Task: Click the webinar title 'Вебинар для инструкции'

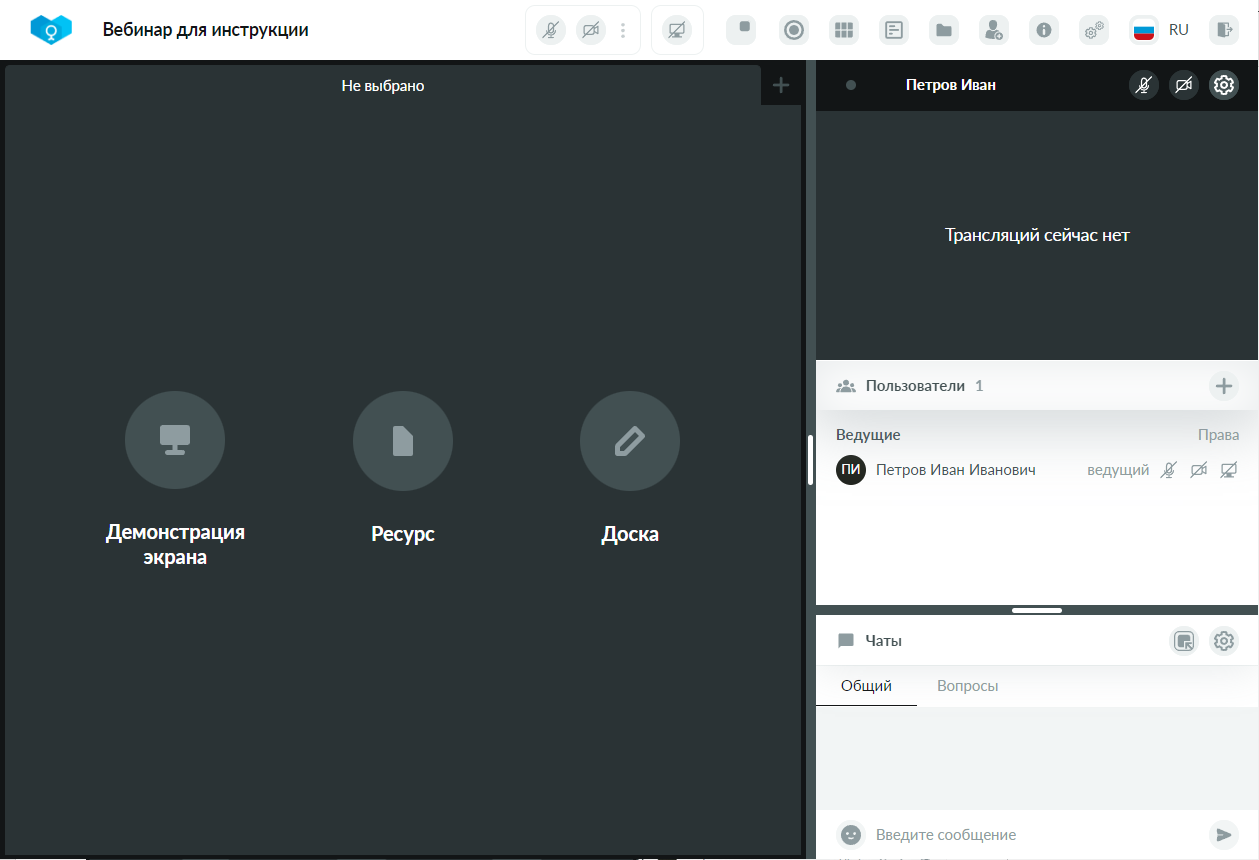Action: pyautogui.click(x=205, y=30)
